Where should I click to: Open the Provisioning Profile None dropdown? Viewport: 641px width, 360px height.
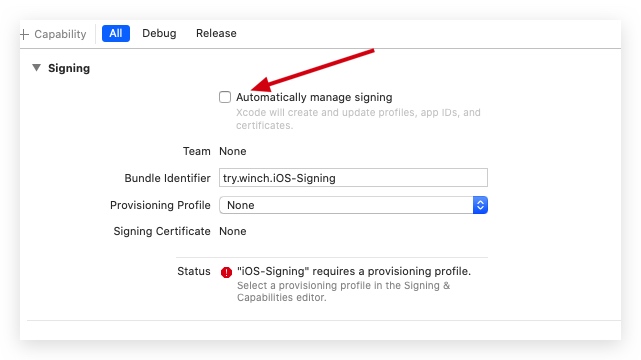(354, 205)
